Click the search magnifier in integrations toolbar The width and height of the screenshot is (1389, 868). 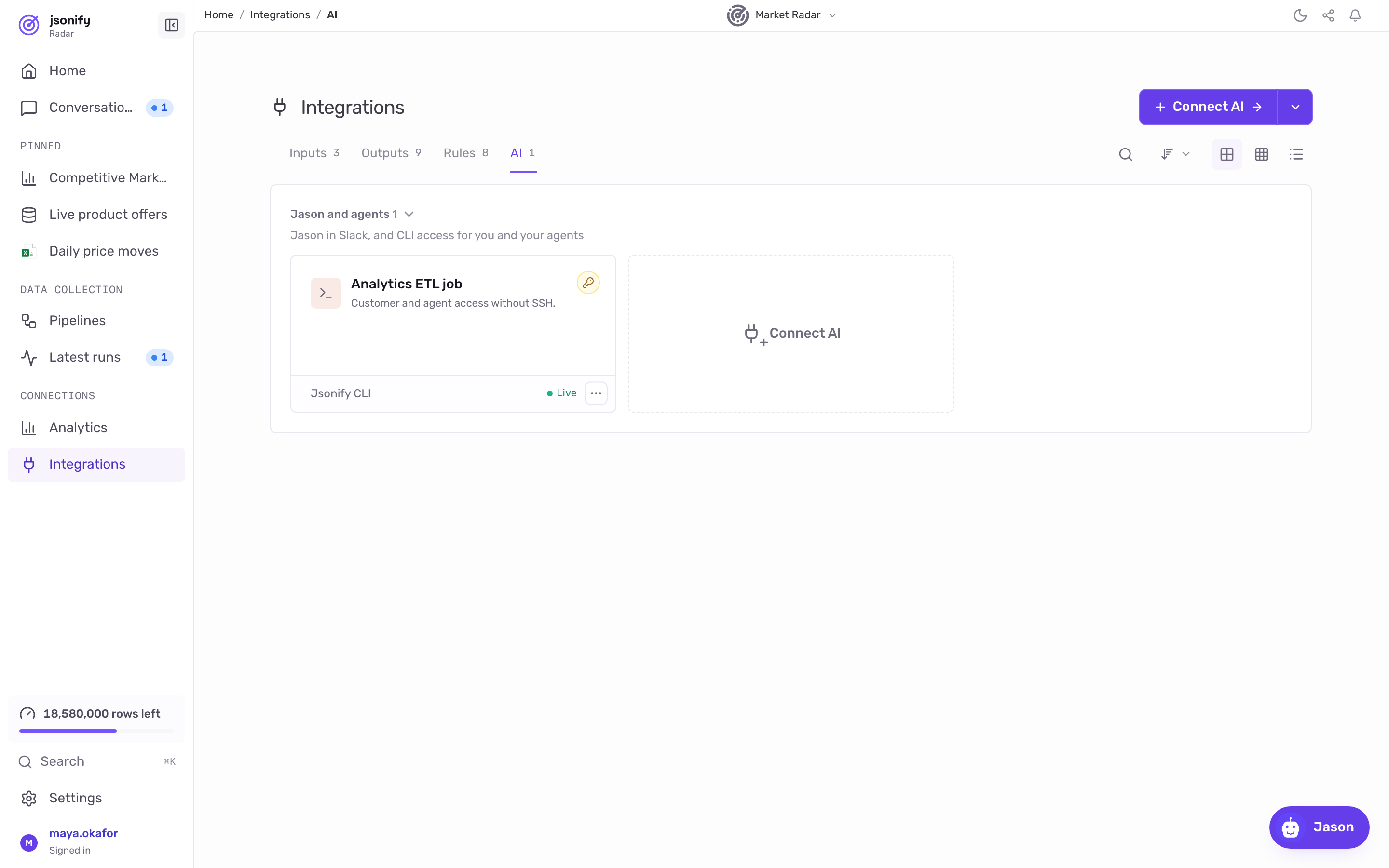click(x=1126, y=154)
